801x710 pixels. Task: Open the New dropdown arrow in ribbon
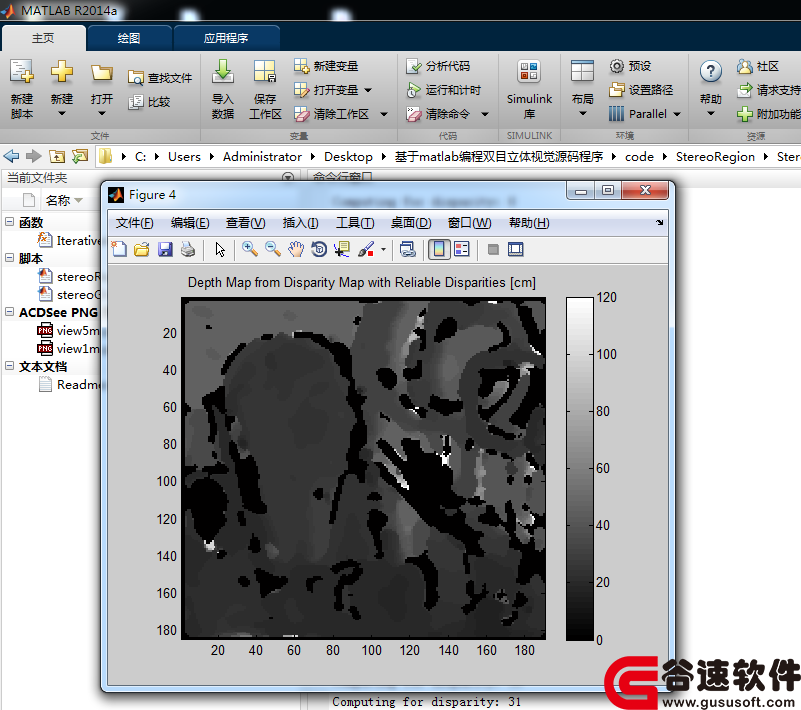pos(62,113)
